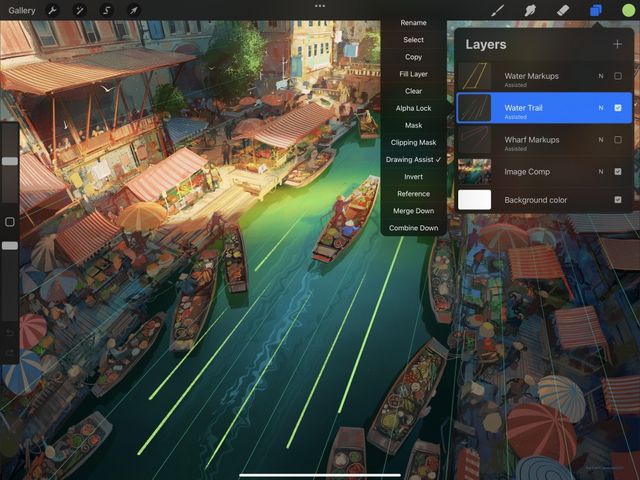Hide the Image Comp layer

(618, 171)
